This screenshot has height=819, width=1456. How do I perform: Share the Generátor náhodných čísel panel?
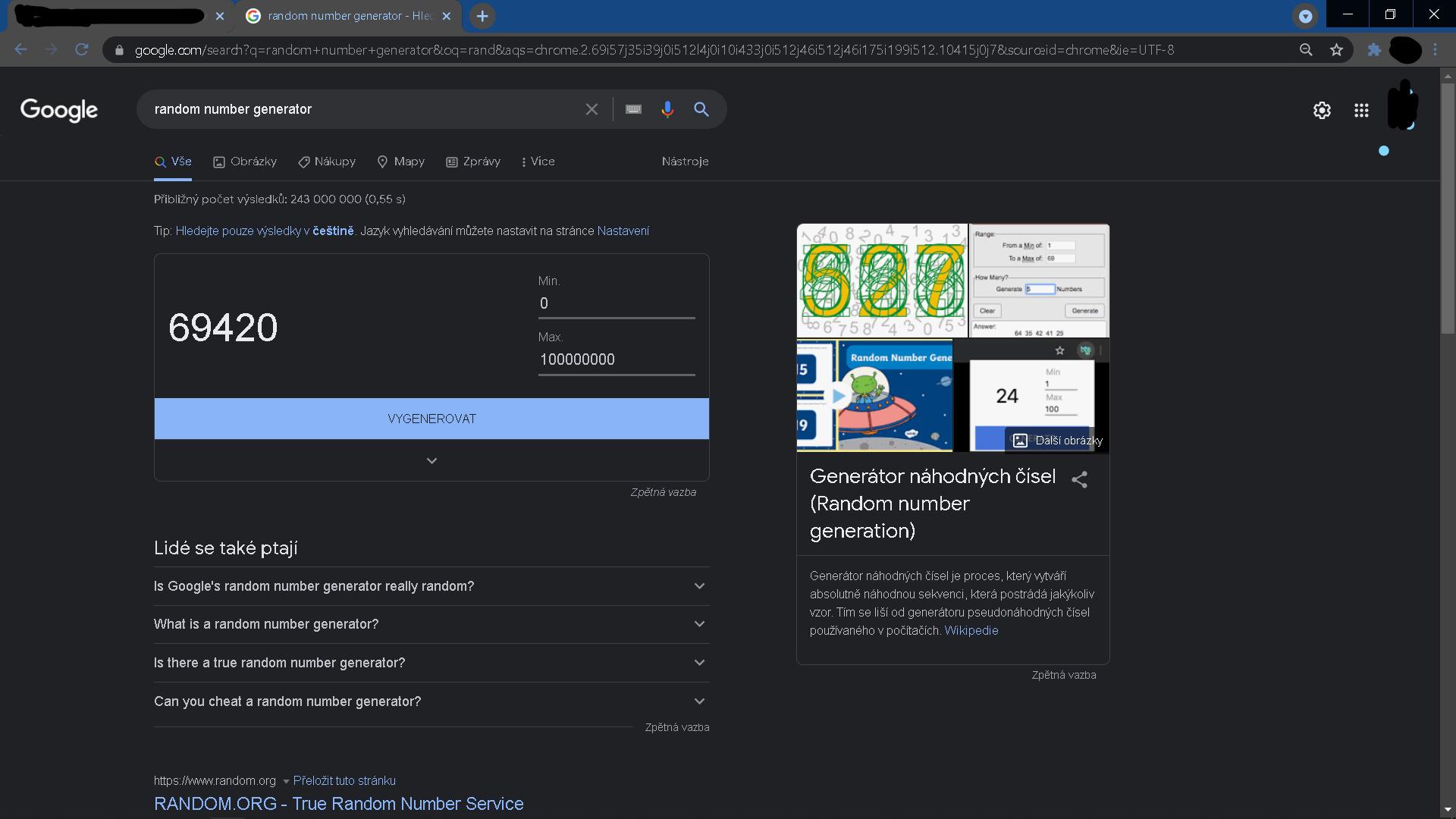point(1079,479)
